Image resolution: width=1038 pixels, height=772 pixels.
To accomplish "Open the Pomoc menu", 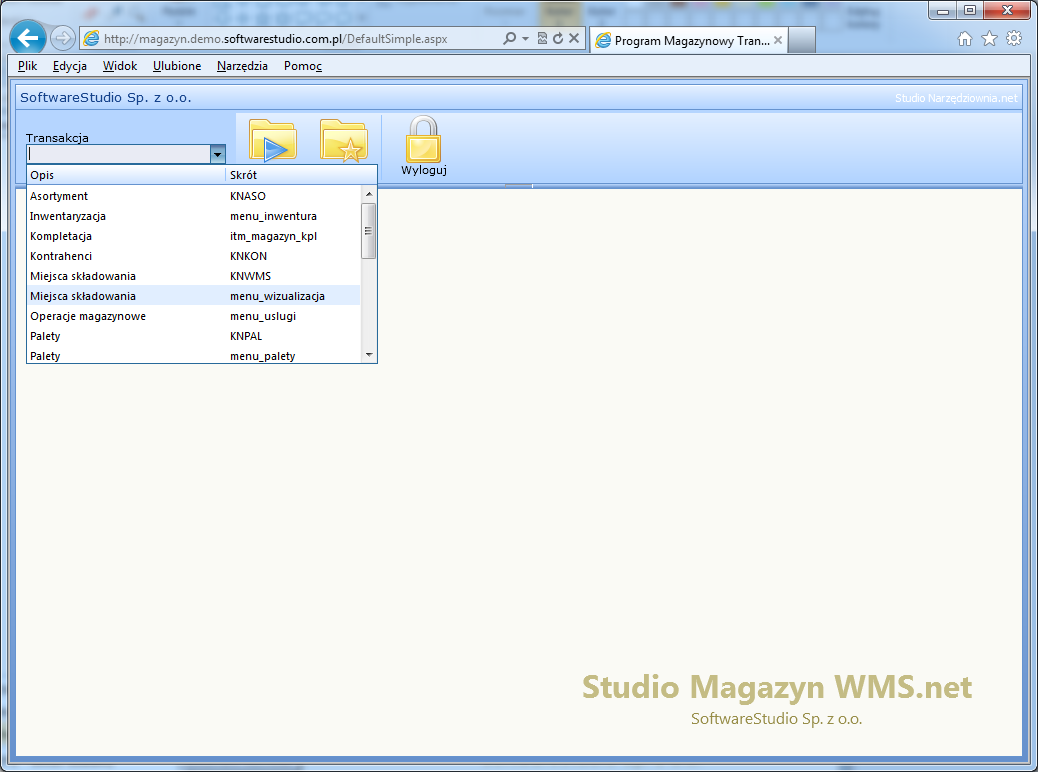I will (303, 66).
